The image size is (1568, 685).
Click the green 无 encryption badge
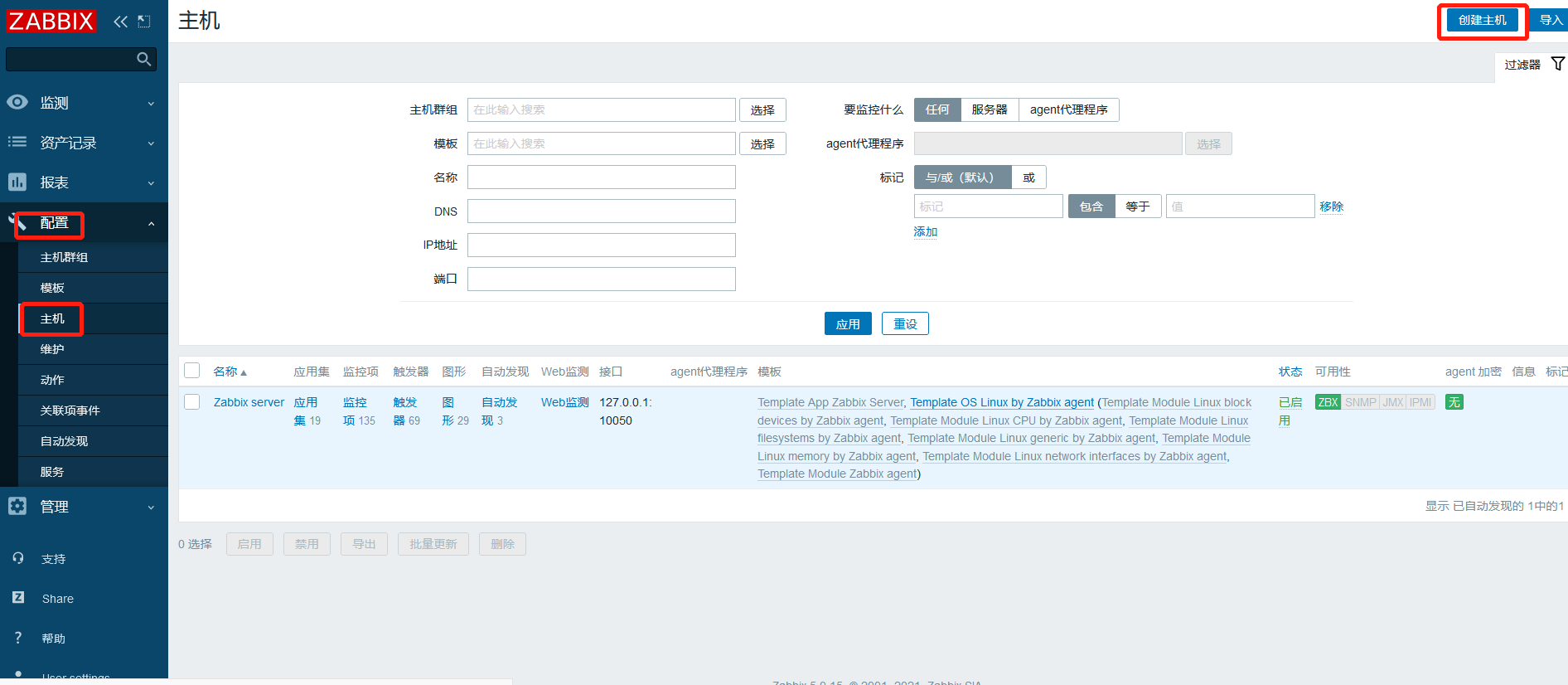[x=1454, y=402]
